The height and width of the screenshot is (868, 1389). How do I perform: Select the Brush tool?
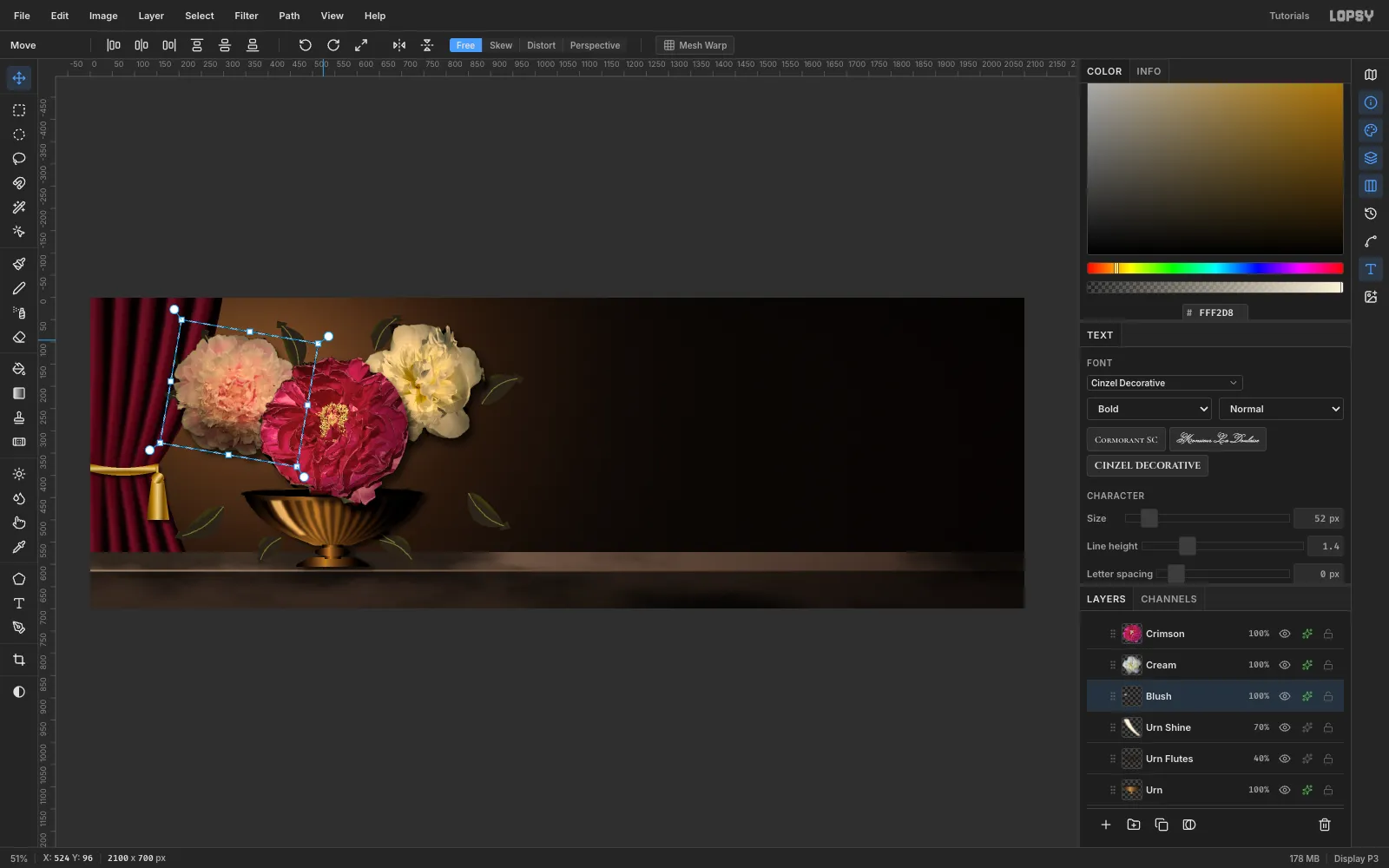pos(18,264)
